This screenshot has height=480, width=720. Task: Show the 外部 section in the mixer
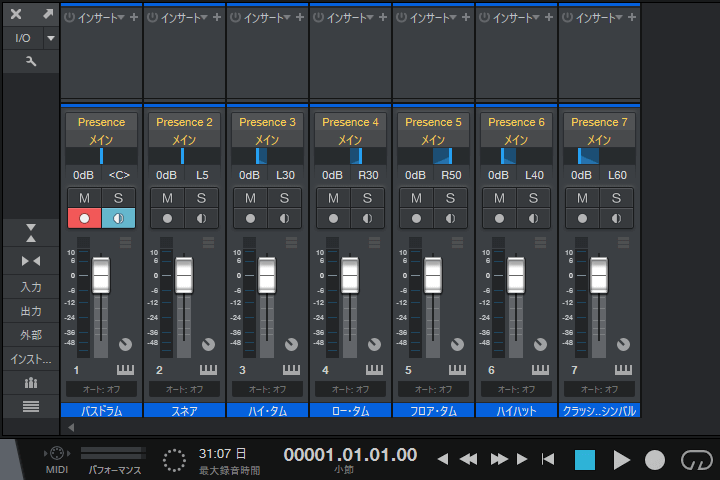[30, 335]
